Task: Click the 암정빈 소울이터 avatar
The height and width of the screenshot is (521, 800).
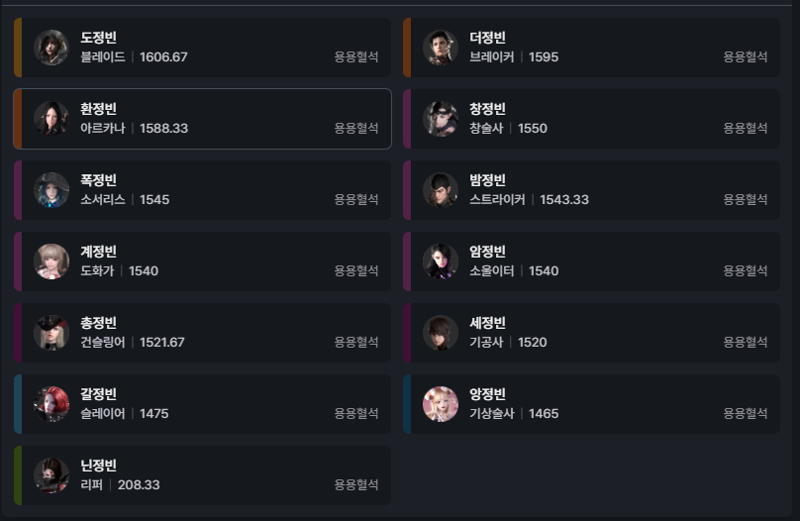Action: point(440,261)
